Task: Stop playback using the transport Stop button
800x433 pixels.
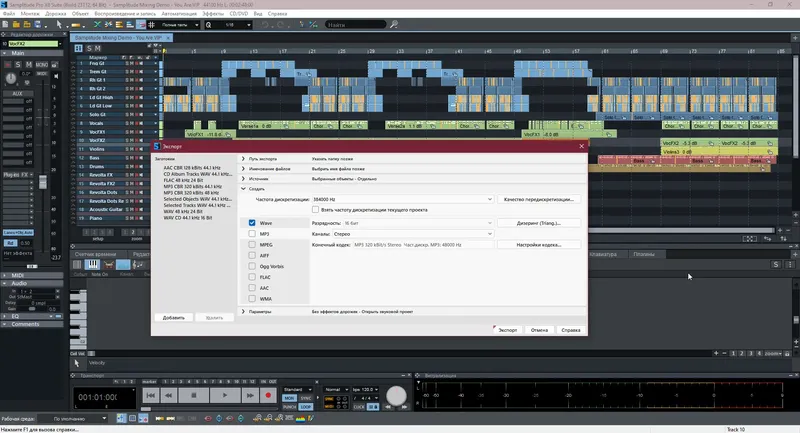Action: [x=193, y=395]
